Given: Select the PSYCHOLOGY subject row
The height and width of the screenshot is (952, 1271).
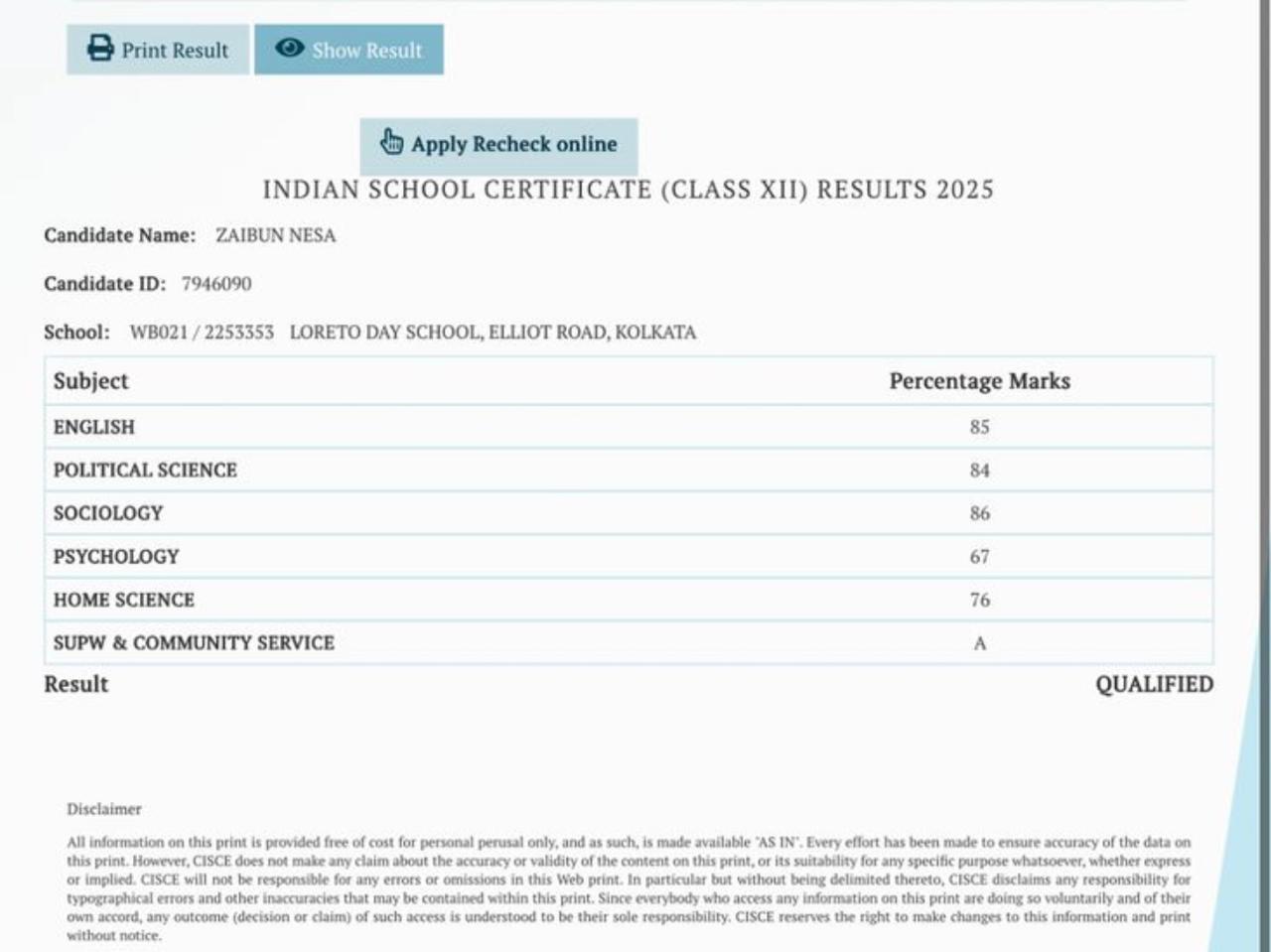Looking at the screenshot, I should pos(116,557).
